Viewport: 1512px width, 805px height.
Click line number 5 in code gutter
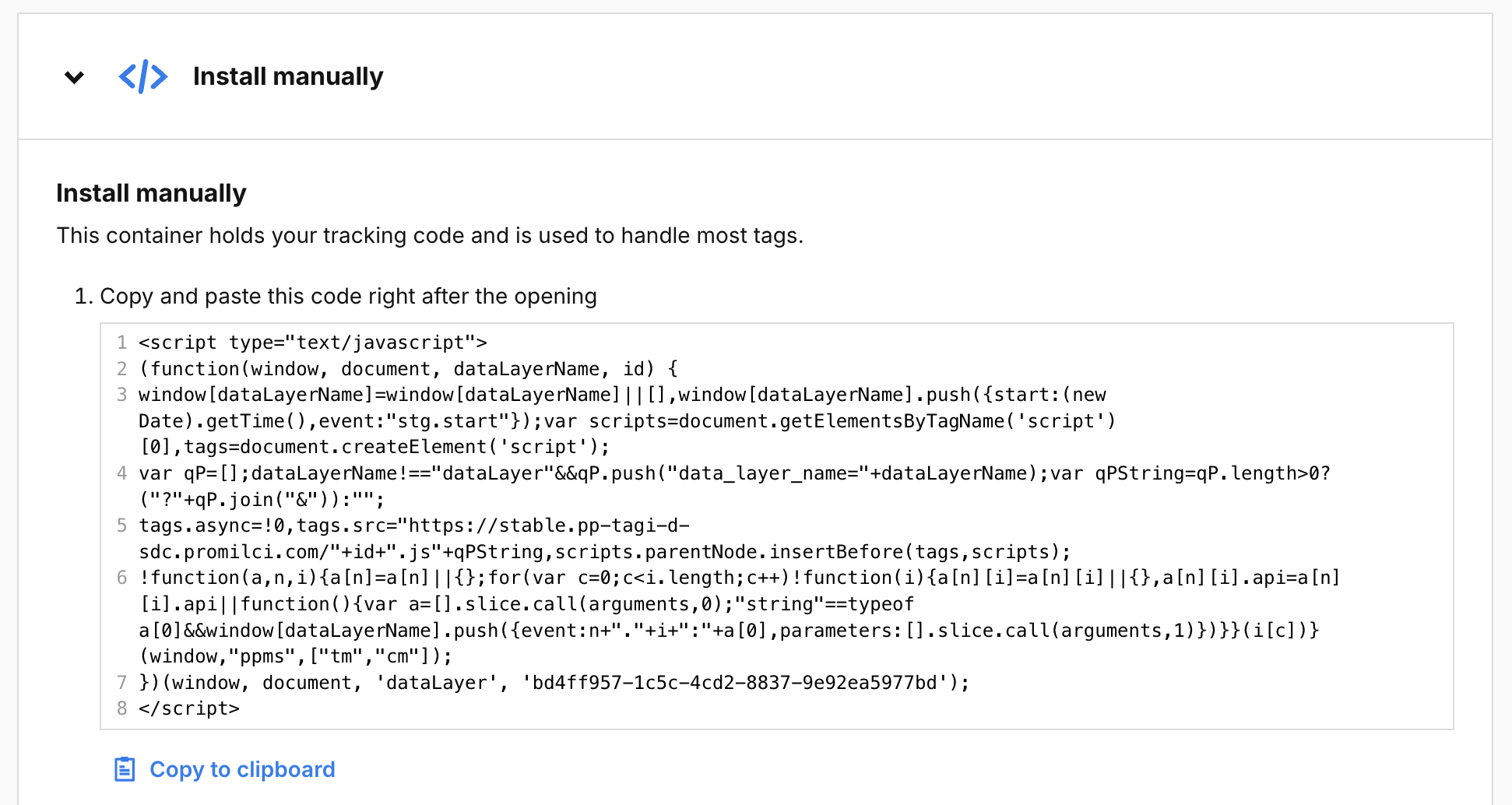click(x=122, y=526)
